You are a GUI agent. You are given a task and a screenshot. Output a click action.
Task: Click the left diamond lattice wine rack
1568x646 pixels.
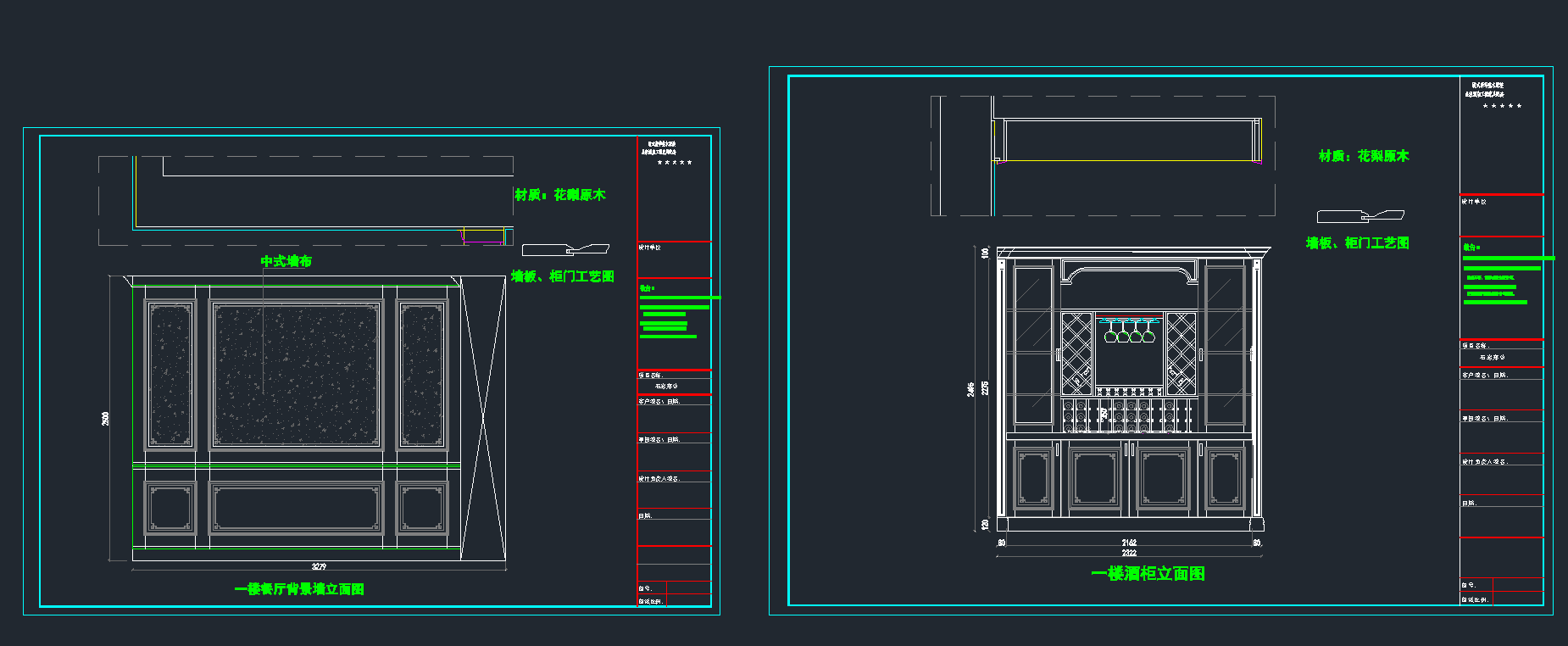[1076, 353]
